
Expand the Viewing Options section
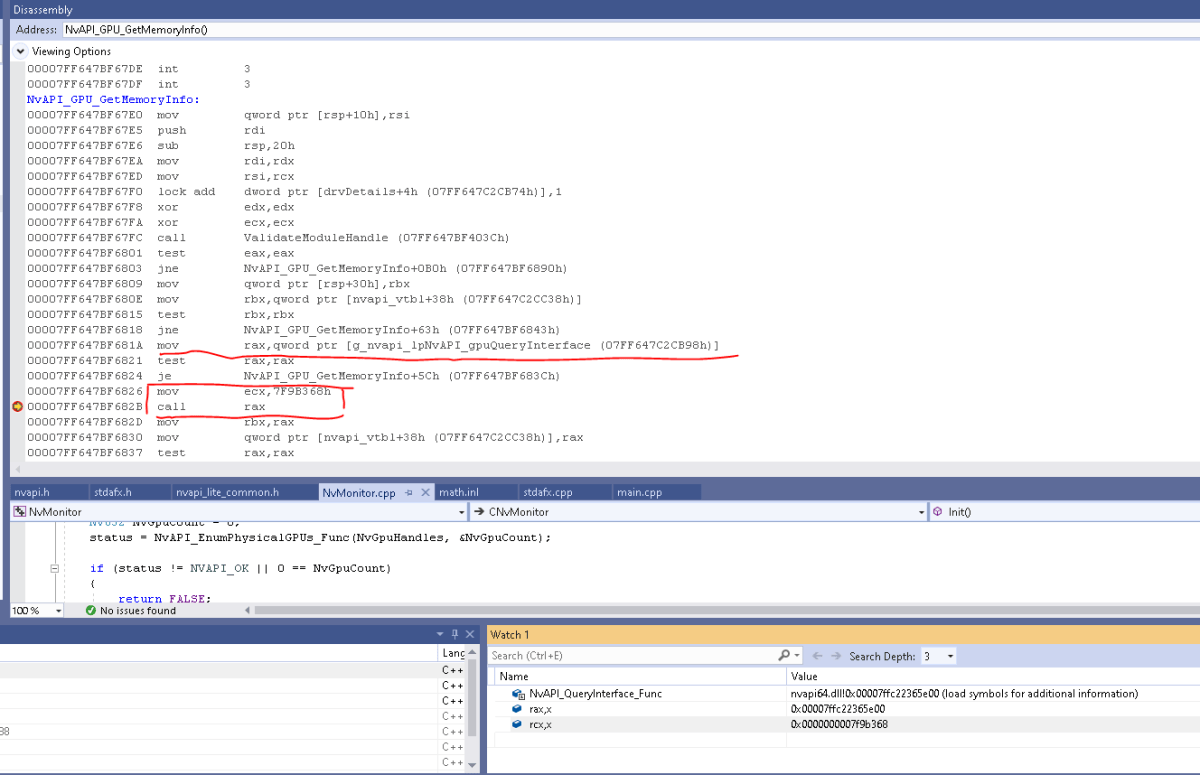coord(20,51)
